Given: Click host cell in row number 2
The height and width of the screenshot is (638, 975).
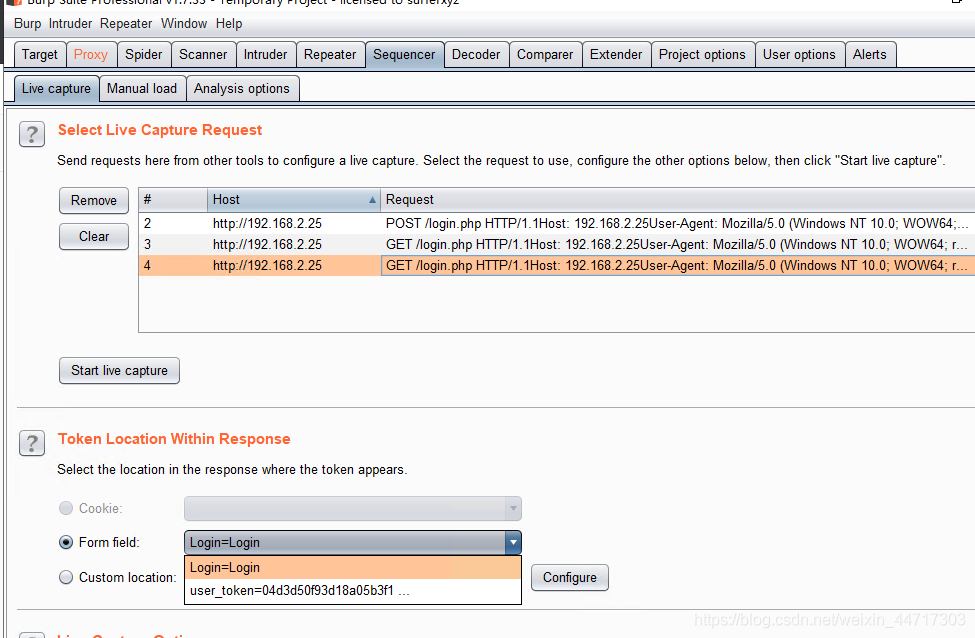Looking at the screenshot, I should (293, 223).
